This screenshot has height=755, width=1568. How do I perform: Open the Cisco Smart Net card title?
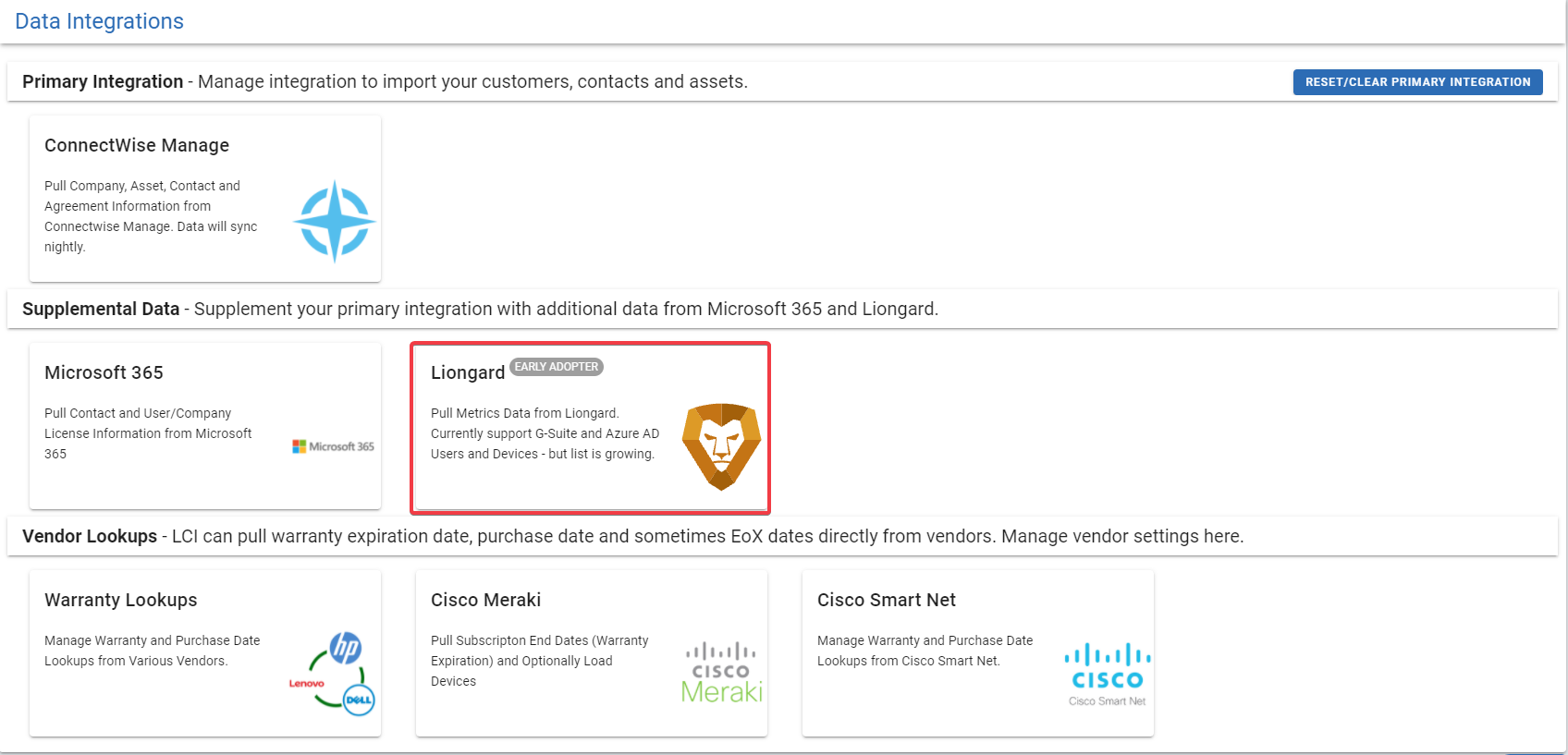pos(887,600)
